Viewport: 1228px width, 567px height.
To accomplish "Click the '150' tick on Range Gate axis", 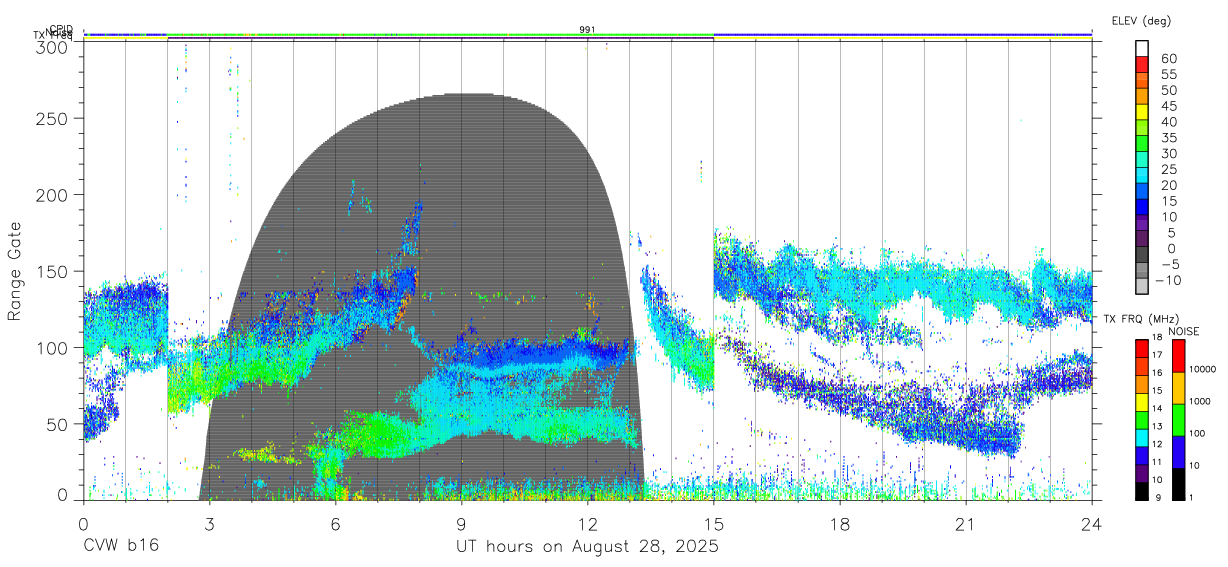I will [x=54, y=271].
